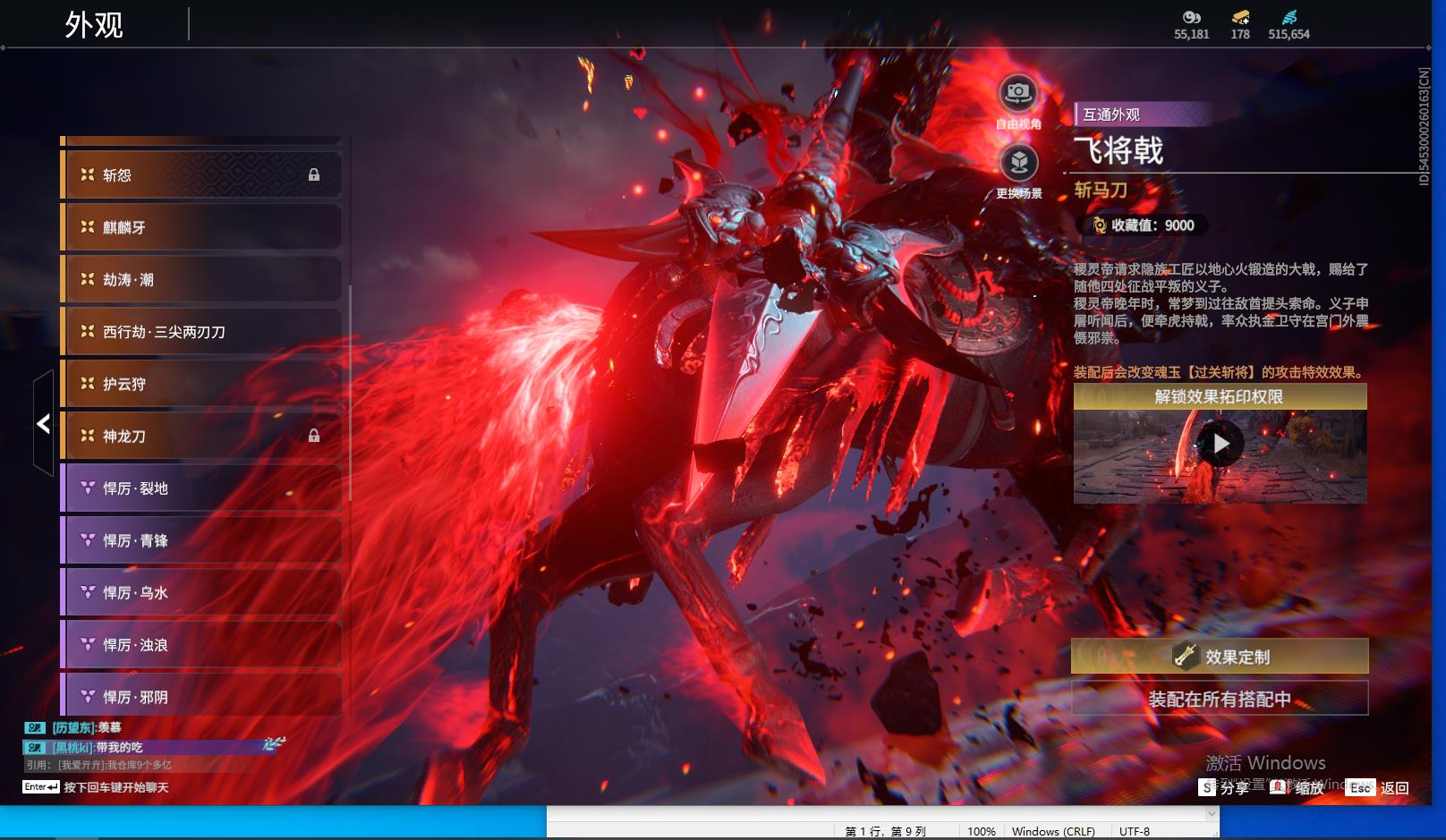Open chat message from 黑桃ki
This screenshot has height=840, width=1446.
pyautogui.click(x=98, y=747)
